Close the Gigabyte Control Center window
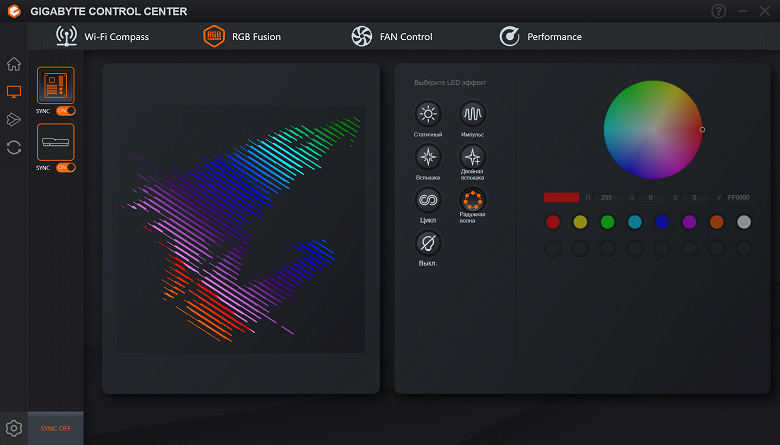 765,11
